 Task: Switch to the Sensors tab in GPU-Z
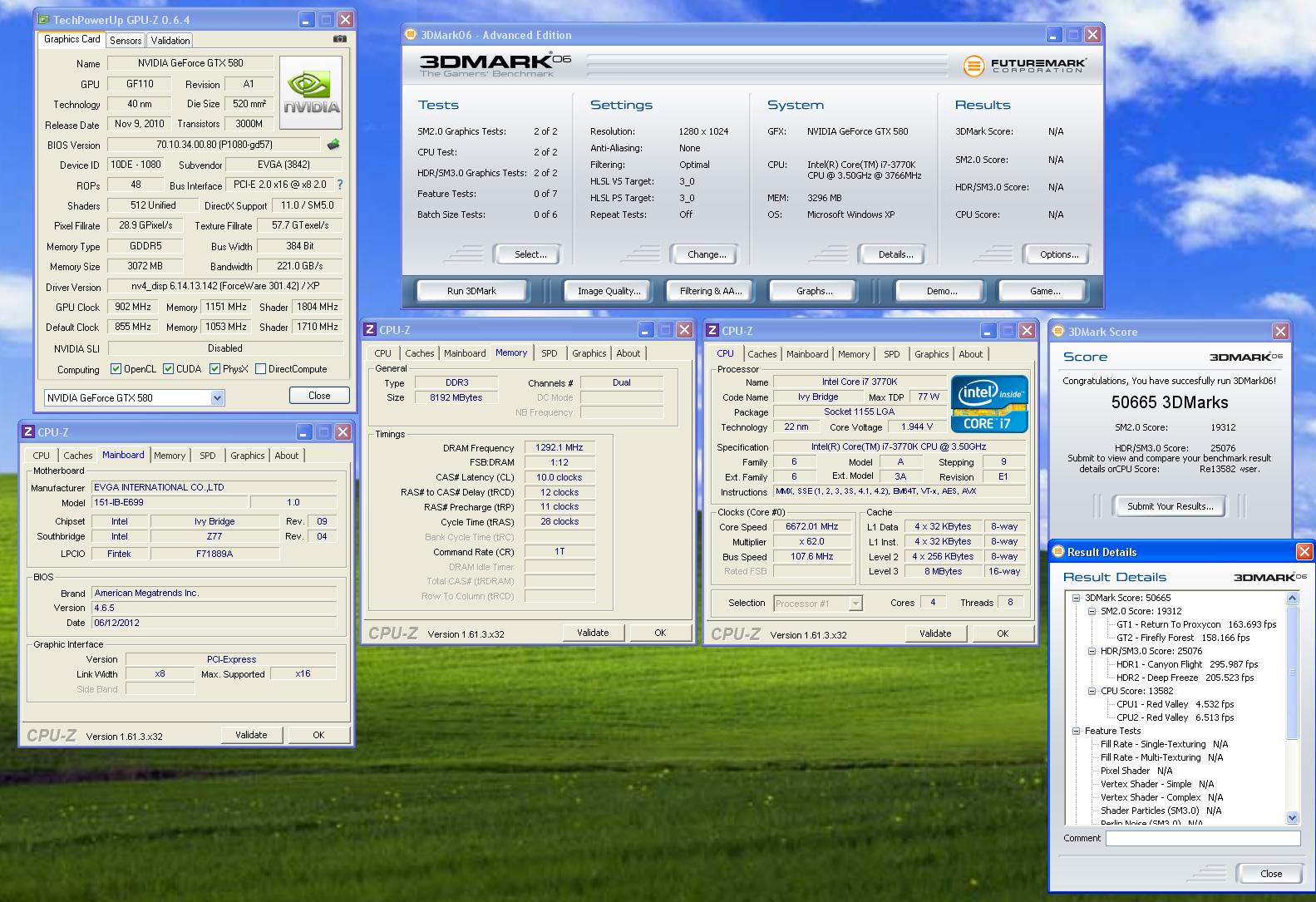click(x=126, y=40)
